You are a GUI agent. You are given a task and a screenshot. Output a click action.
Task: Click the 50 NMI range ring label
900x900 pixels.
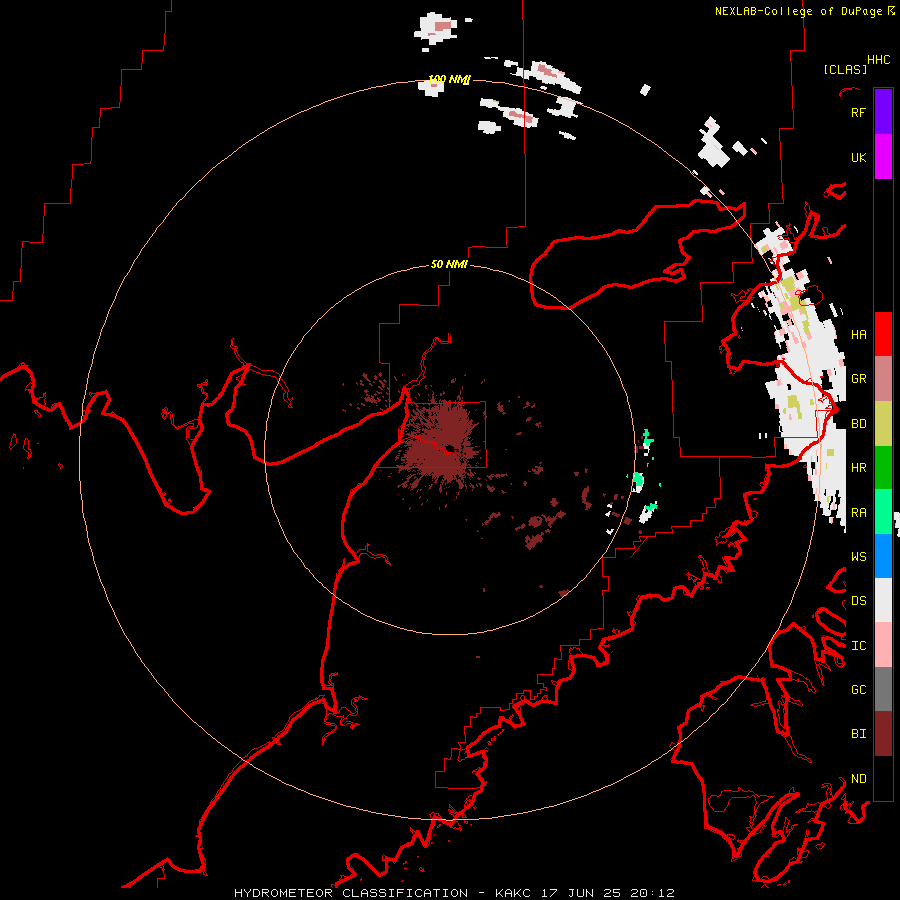click(449, 264)
